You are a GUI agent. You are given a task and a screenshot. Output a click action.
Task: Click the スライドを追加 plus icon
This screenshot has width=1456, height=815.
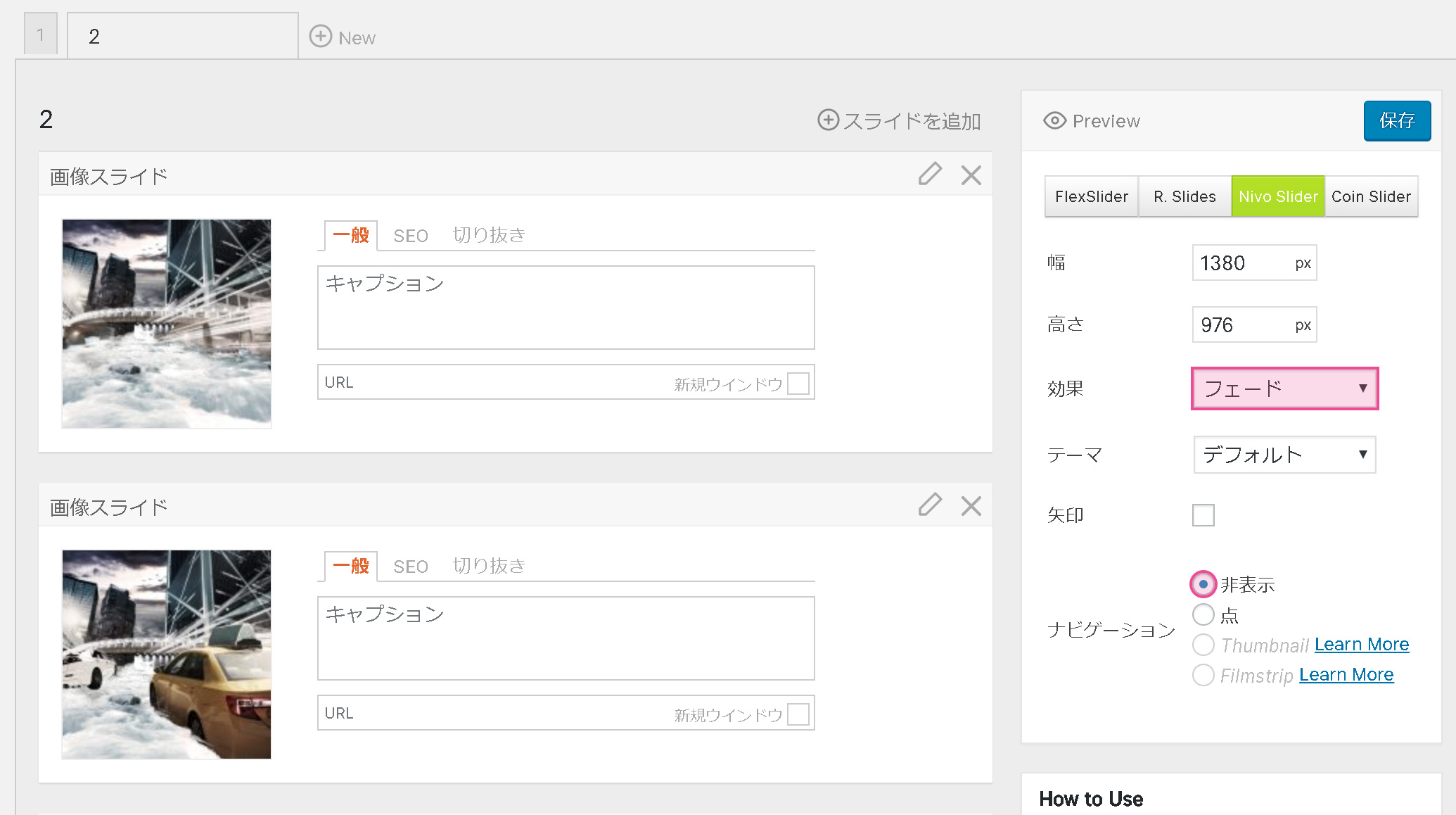tap(828, 120)
